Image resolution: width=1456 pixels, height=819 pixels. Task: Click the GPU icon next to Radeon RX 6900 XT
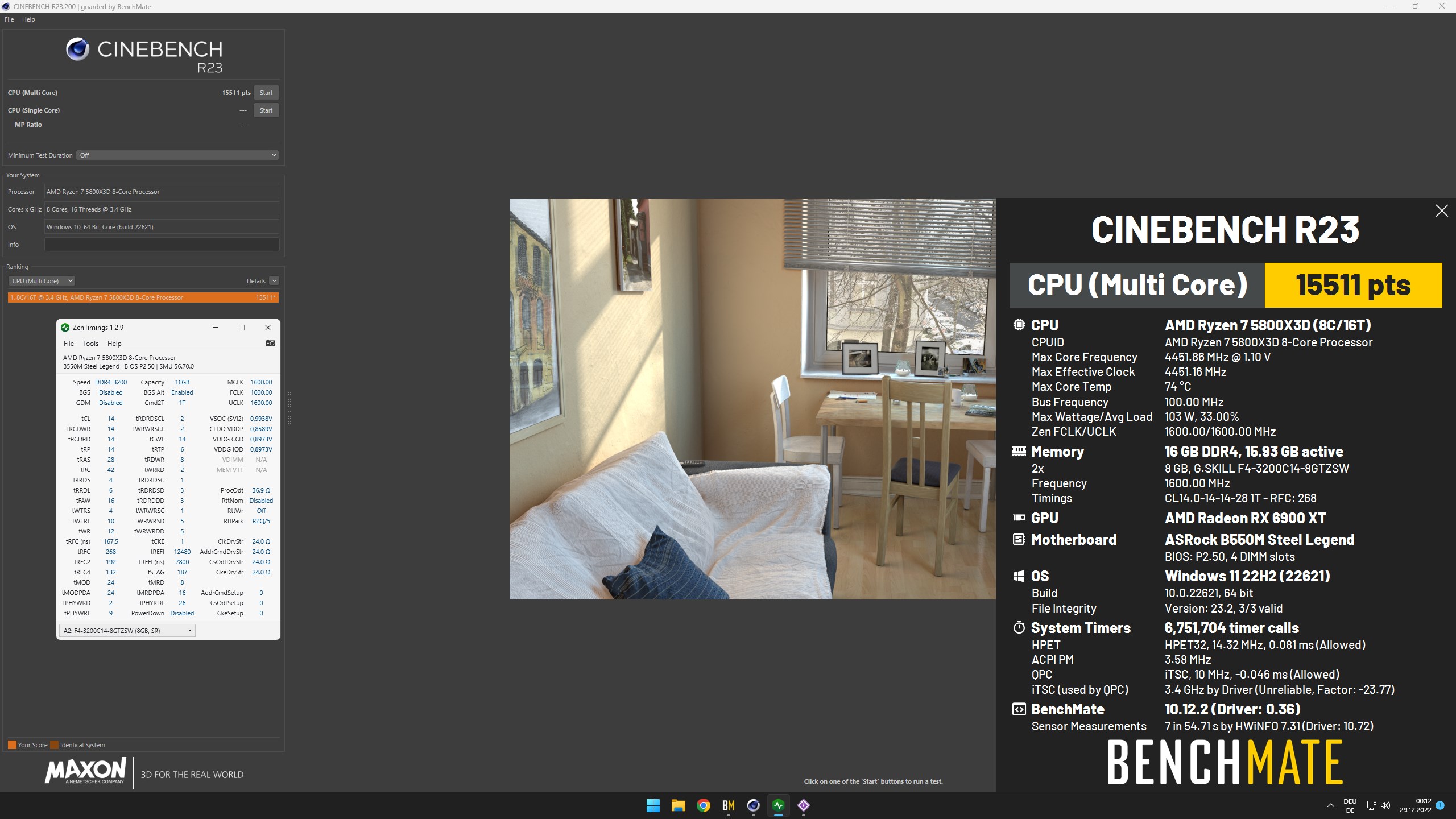1020,518
